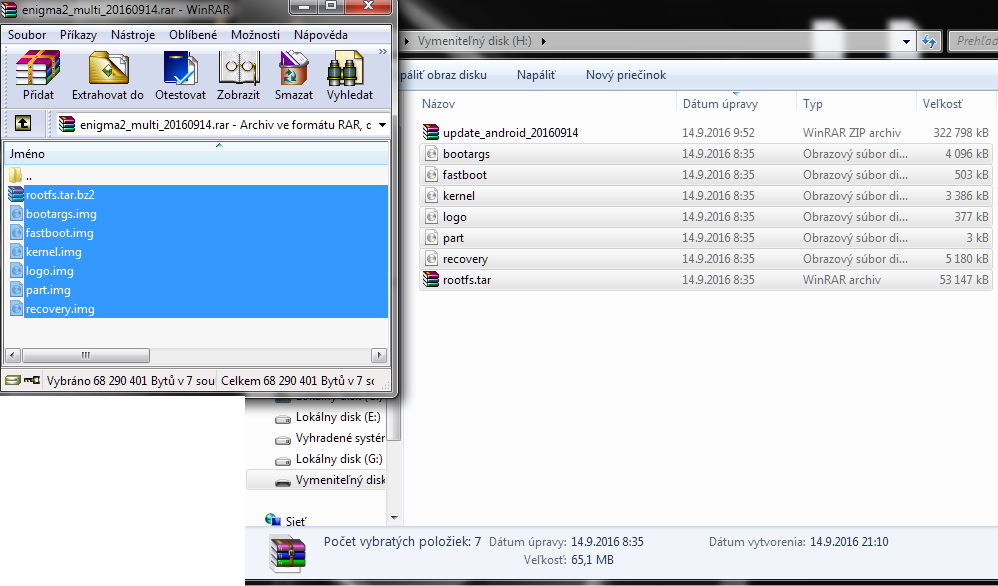Image resolution: width=998 pixels, height=586 pixels.
Task: Click the WinRAR horizontal scrollbar thumb
Action: tap(85, 355)
